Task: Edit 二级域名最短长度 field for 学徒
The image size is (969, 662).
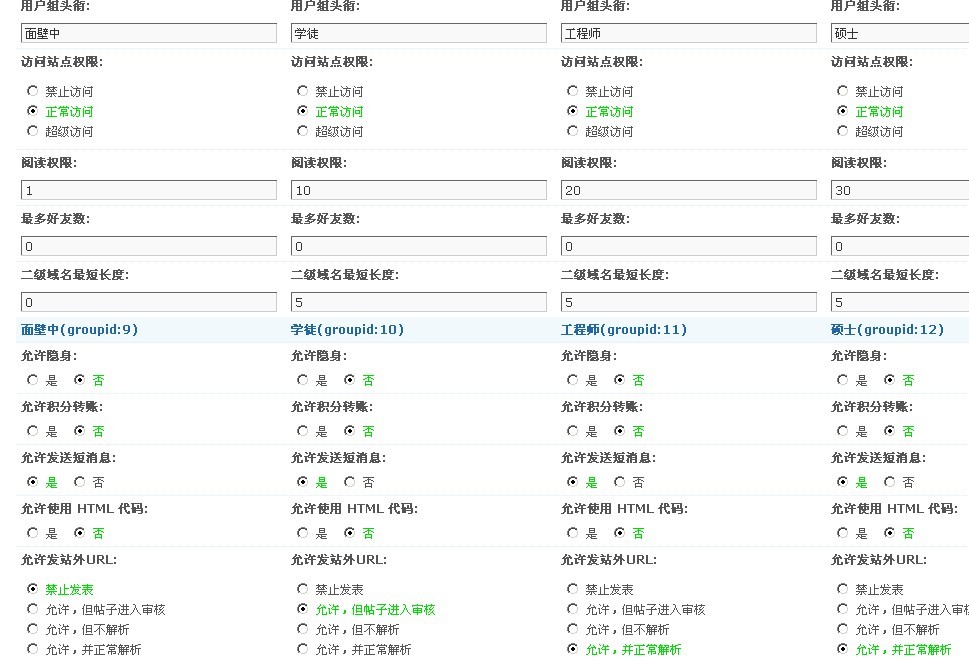Action: click(x=419, y=302)
